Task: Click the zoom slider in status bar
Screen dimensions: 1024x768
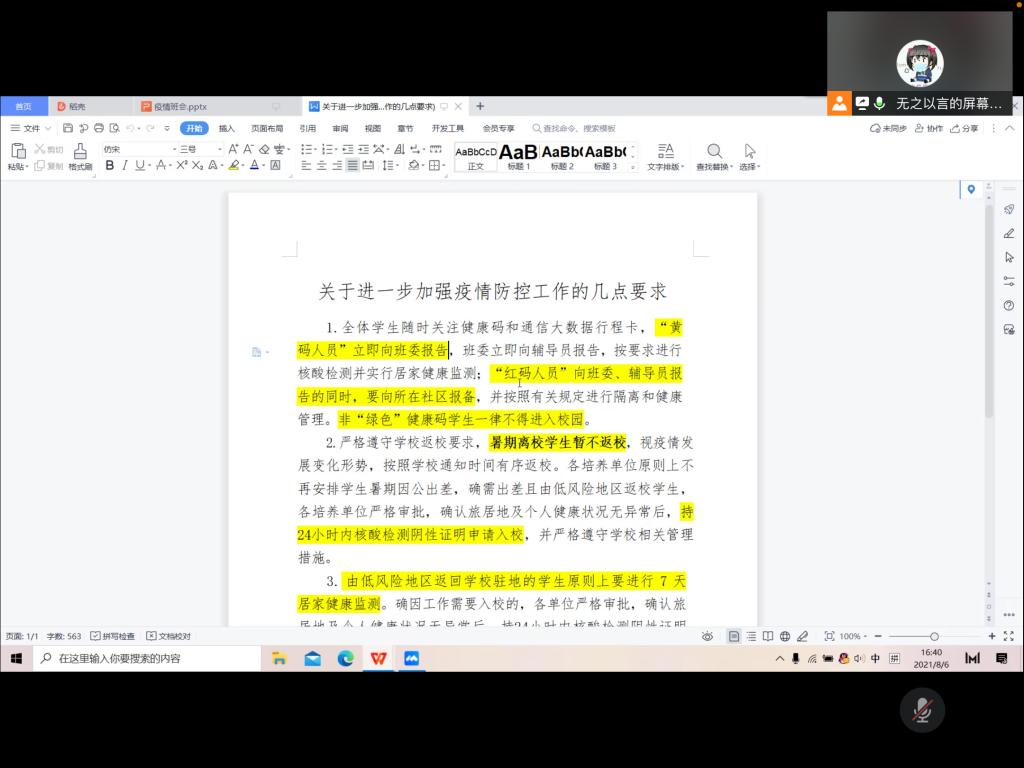Action: 934,636
